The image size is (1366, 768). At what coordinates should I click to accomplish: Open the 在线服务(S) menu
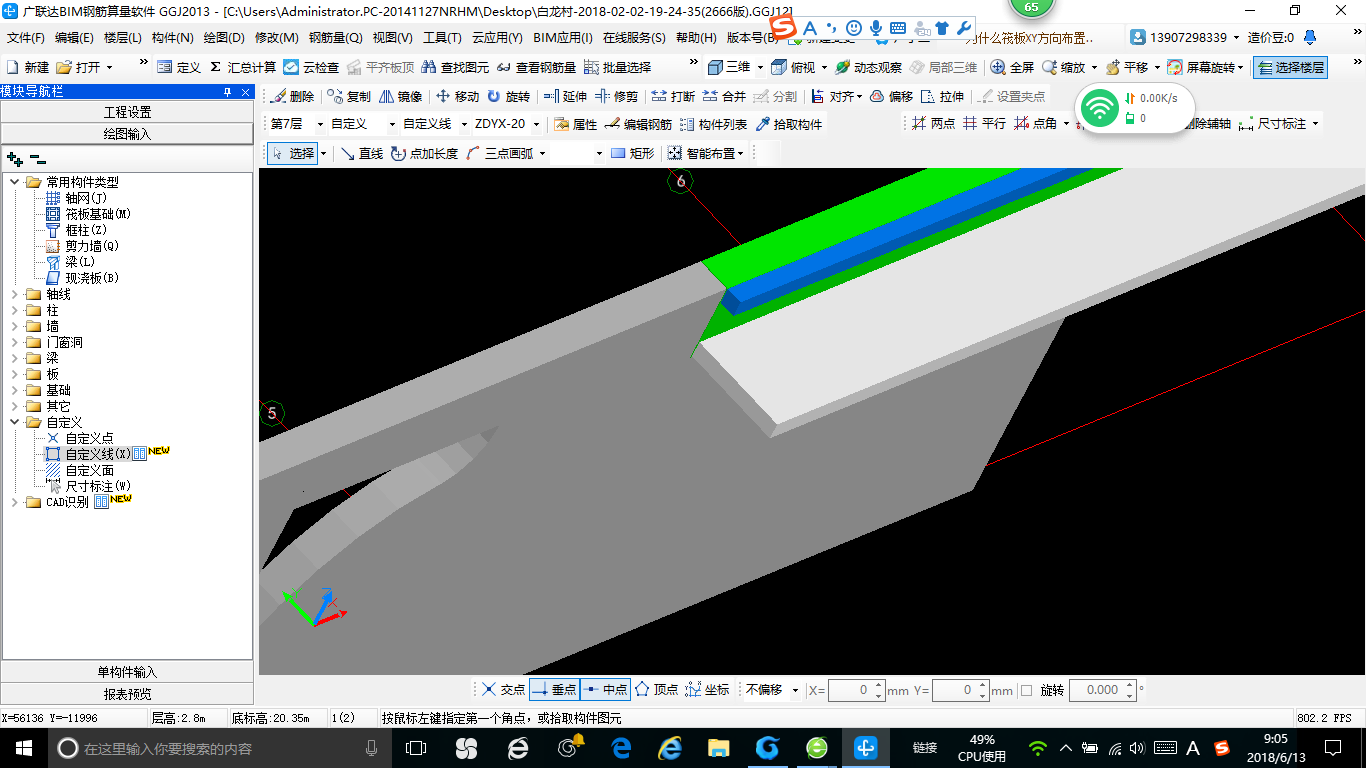coord(634,38)
